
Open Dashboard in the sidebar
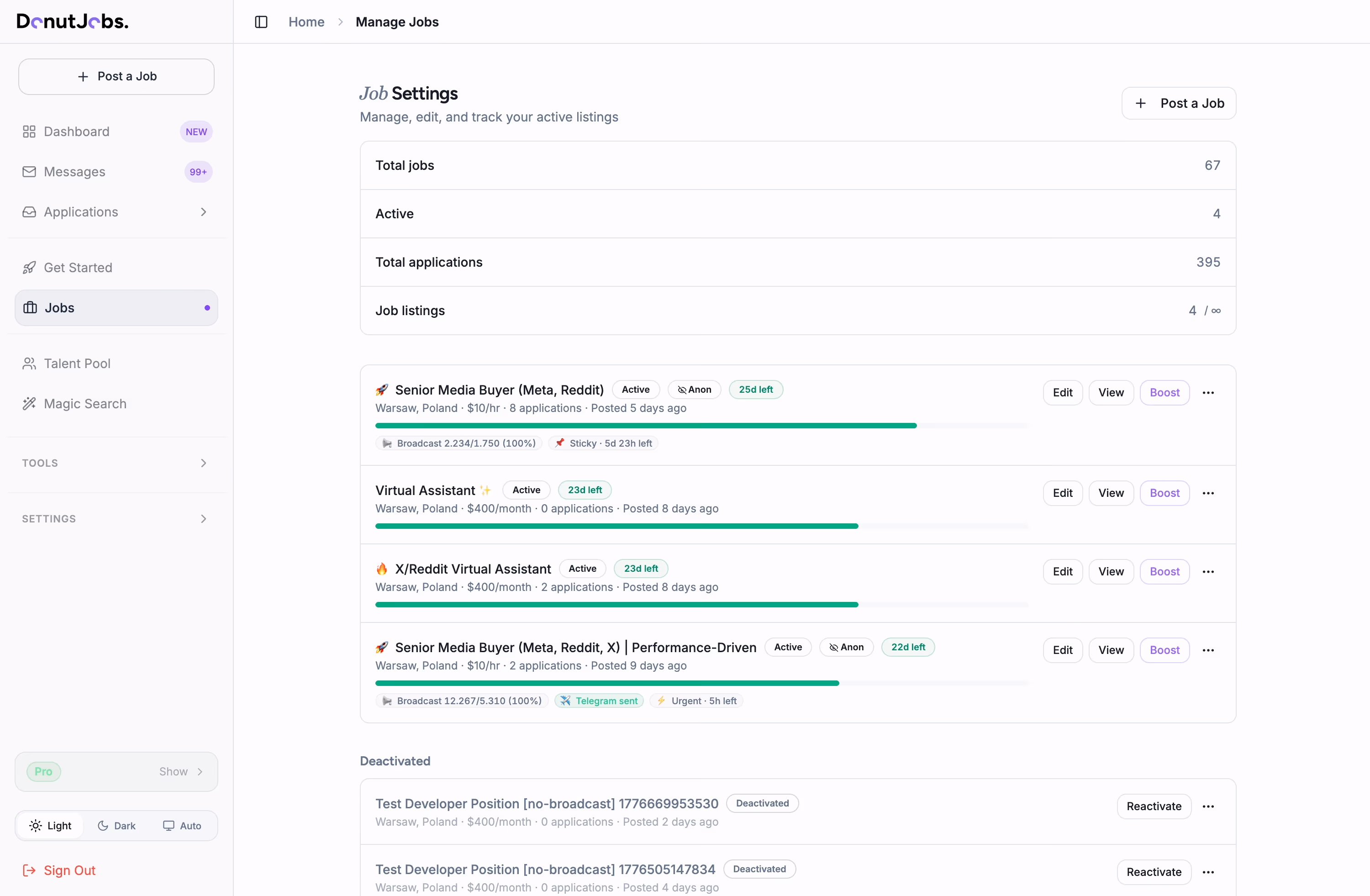[x=116, y=132]
